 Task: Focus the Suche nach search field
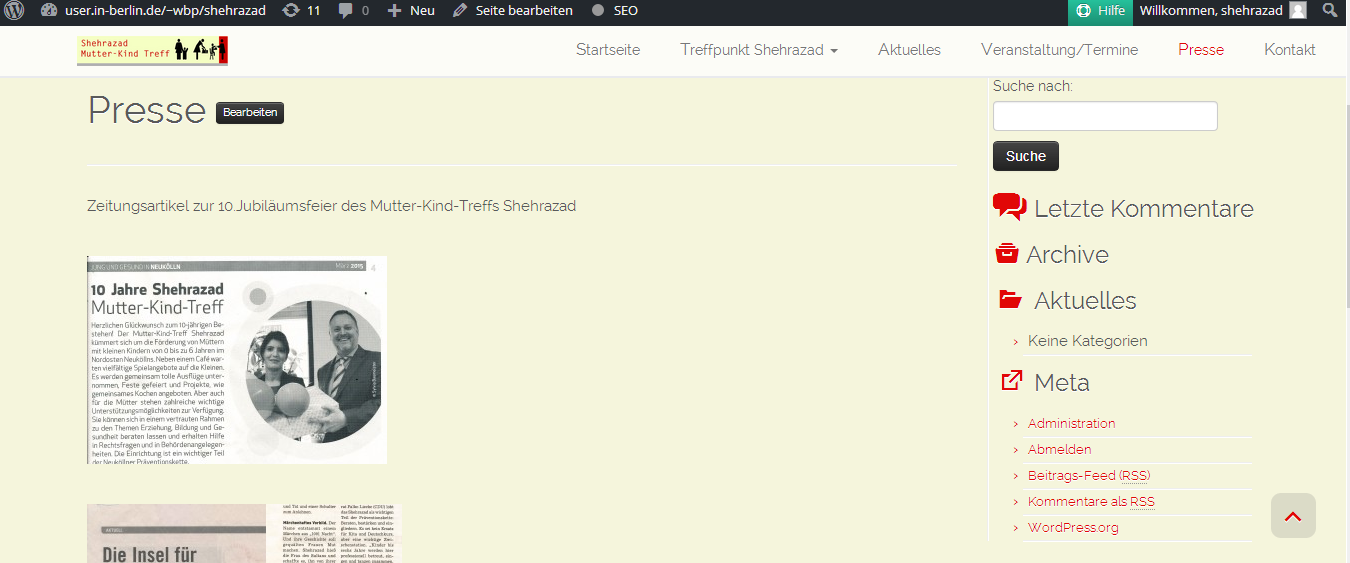coord(1105,116)
